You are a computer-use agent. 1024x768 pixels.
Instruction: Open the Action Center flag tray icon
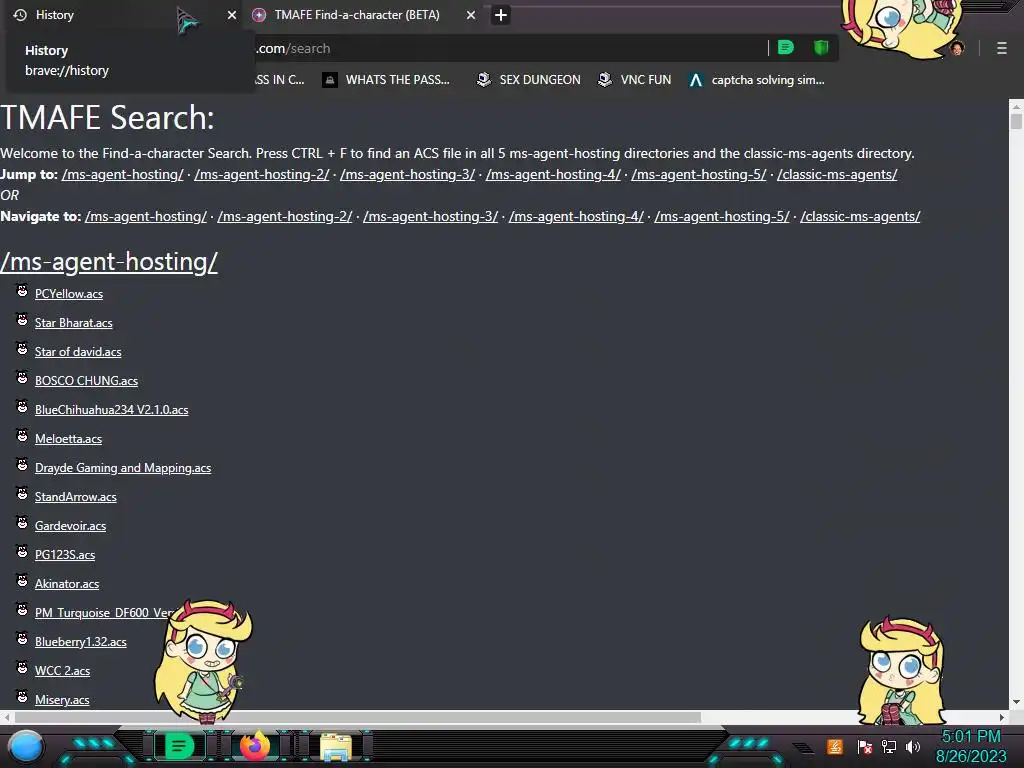(x=865, y=746)
